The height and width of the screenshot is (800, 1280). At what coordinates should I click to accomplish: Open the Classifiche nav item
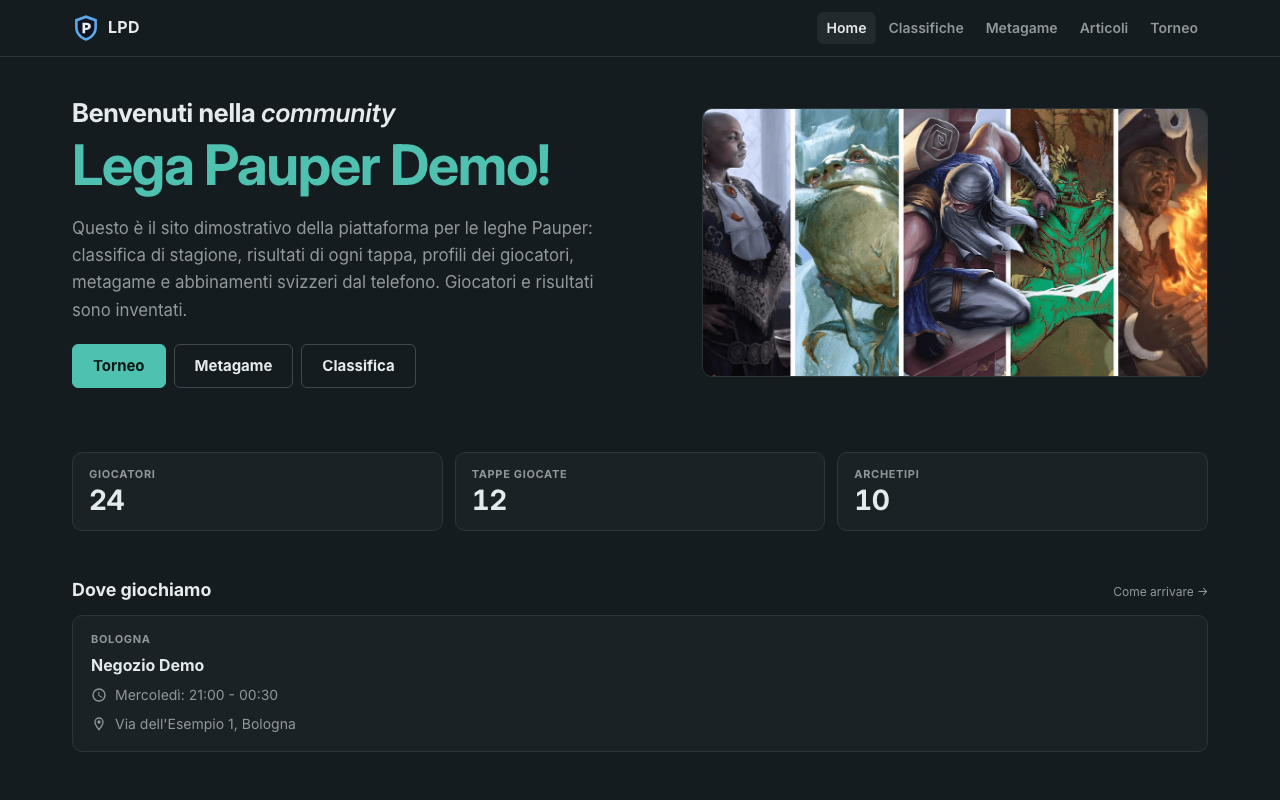click(x=926, y=28)
